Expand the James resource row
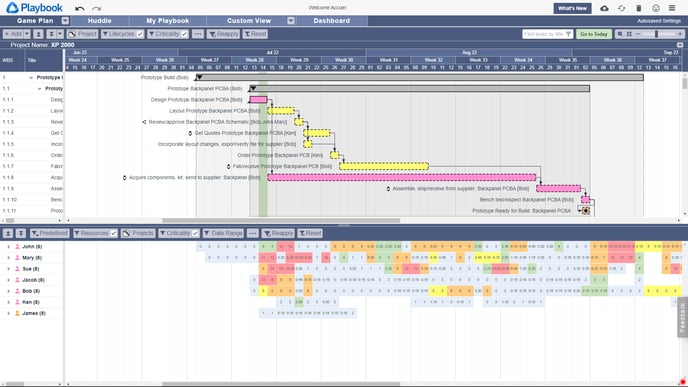The image size is (688, 387). pyautogui.click(x=8, y=313)
